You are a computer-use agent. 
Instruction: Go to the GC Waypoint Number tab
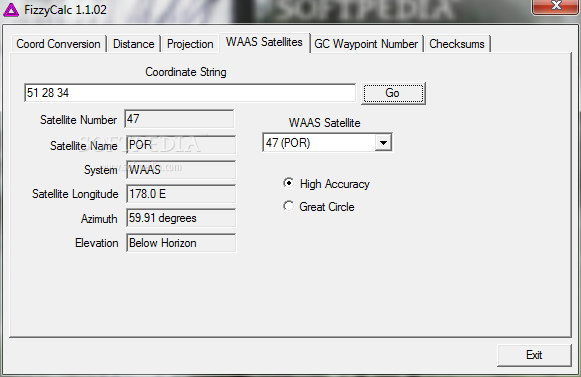point(366,44)
